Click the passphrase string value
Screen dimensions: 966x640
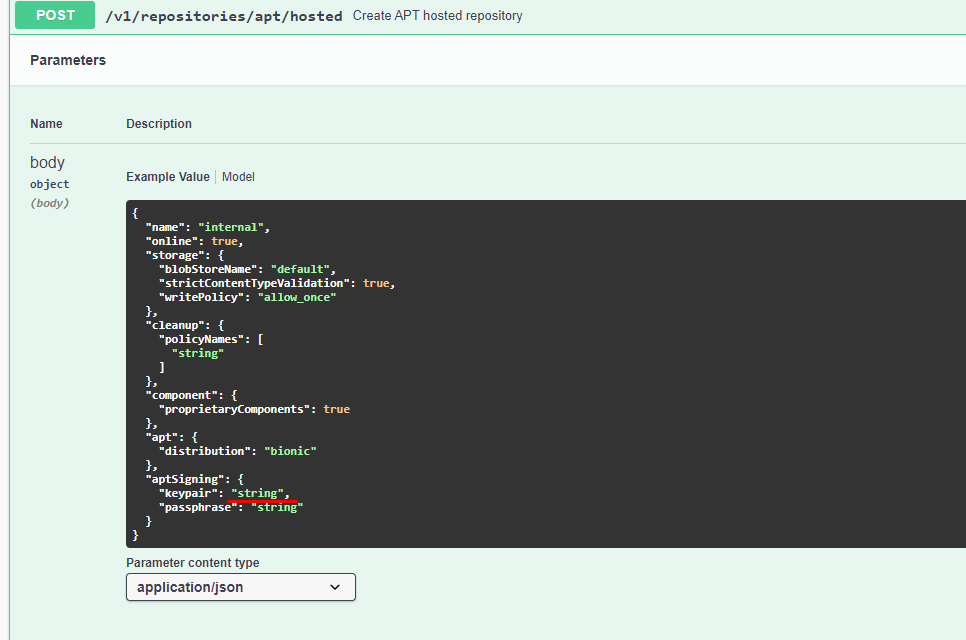coord(275,507)
